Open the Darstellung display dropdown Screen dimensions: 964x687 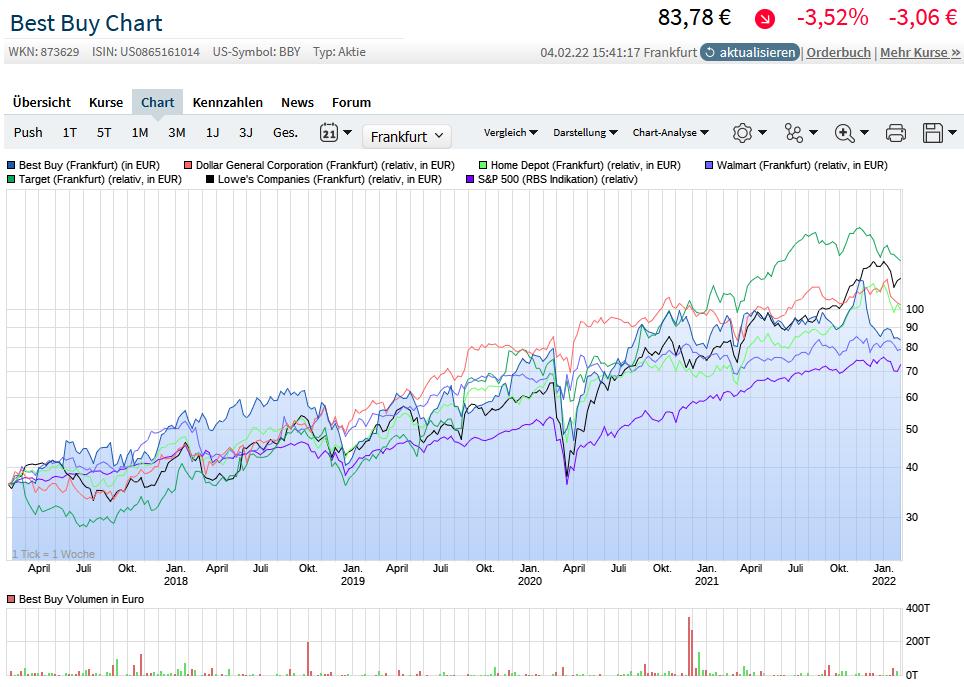click(x=585, y=132)
